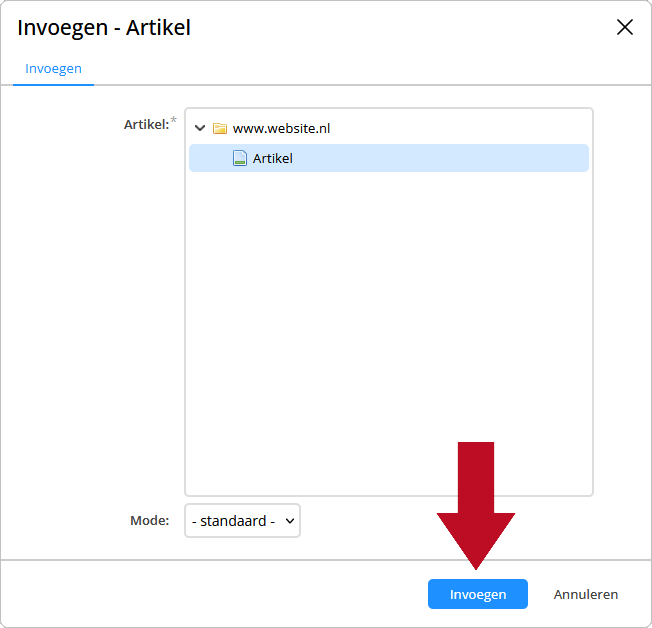Viewport: 652px width, 628px height.
Task: Switch to the Invoegen tab
Action: (x=53, y=69)
